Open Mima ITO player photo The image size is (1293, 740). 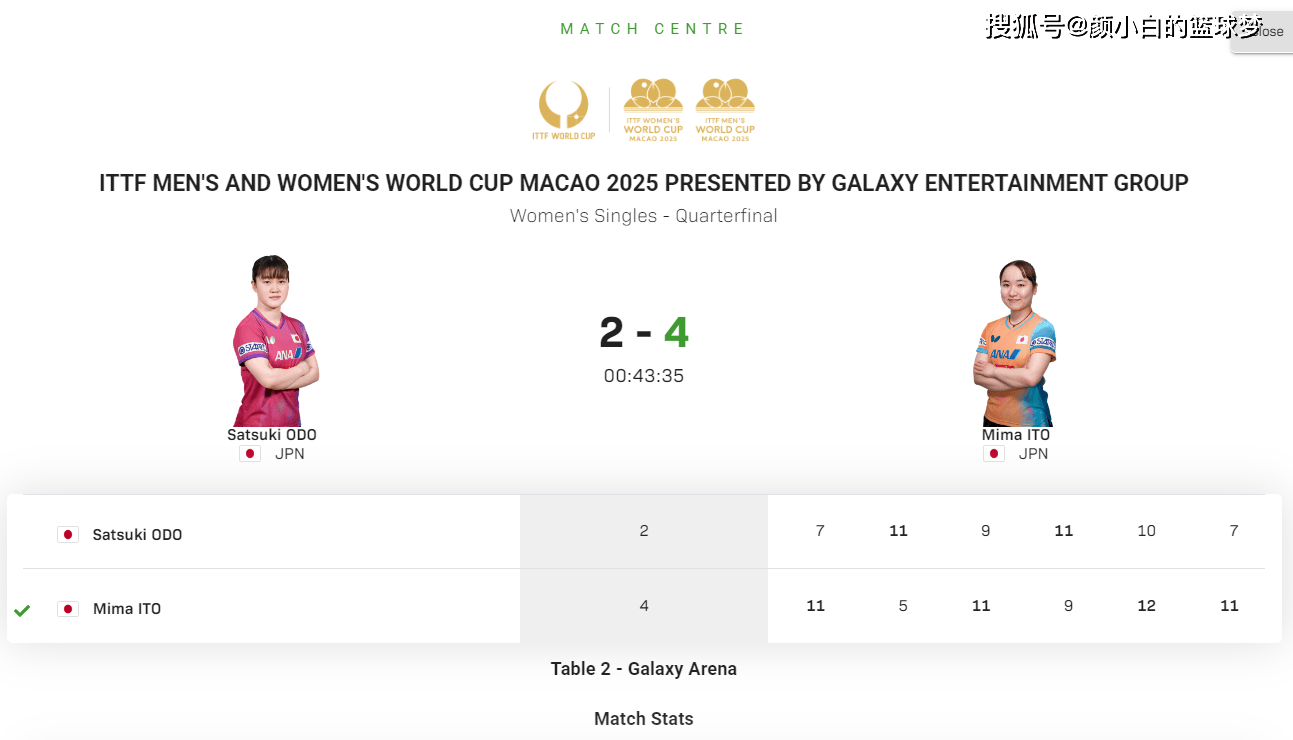[1015, 343]
